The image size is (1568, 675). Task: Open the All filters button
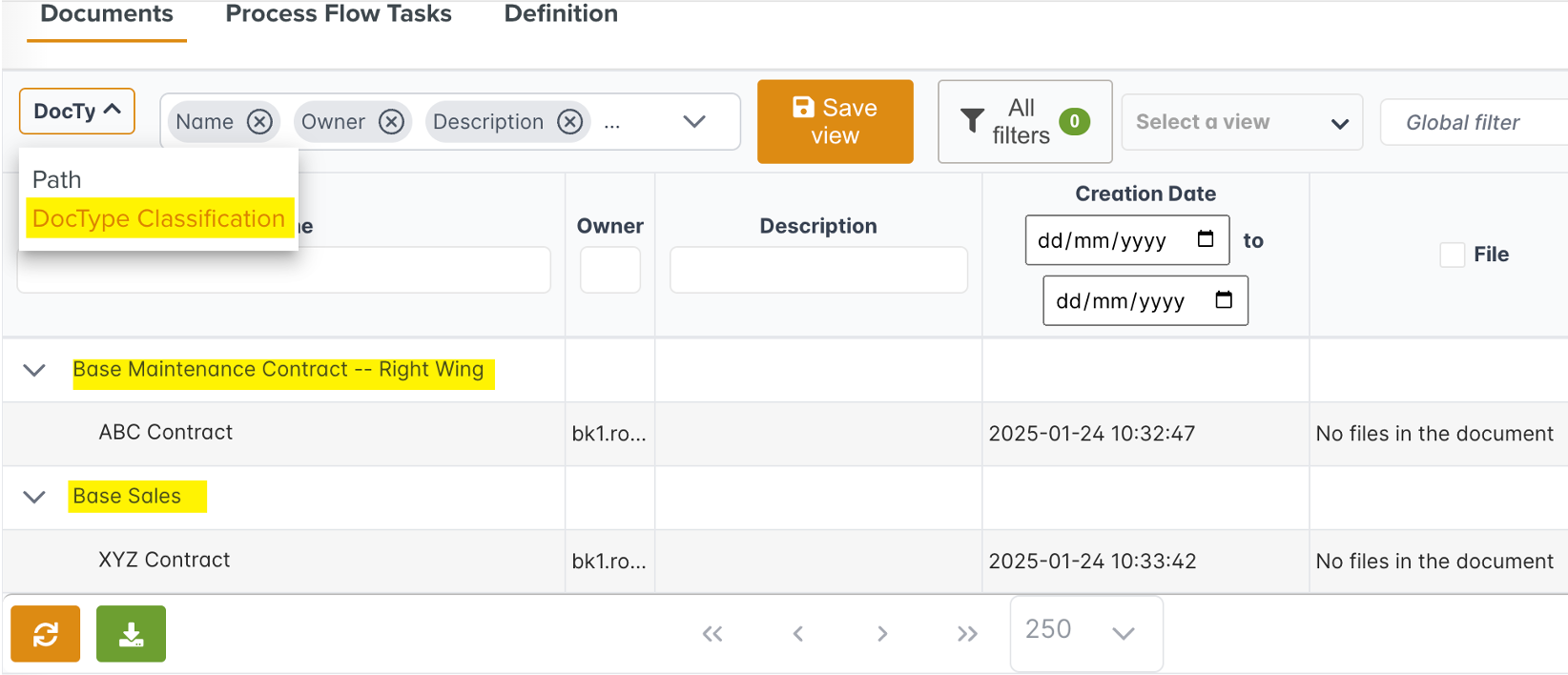[x=1024, y=122]
